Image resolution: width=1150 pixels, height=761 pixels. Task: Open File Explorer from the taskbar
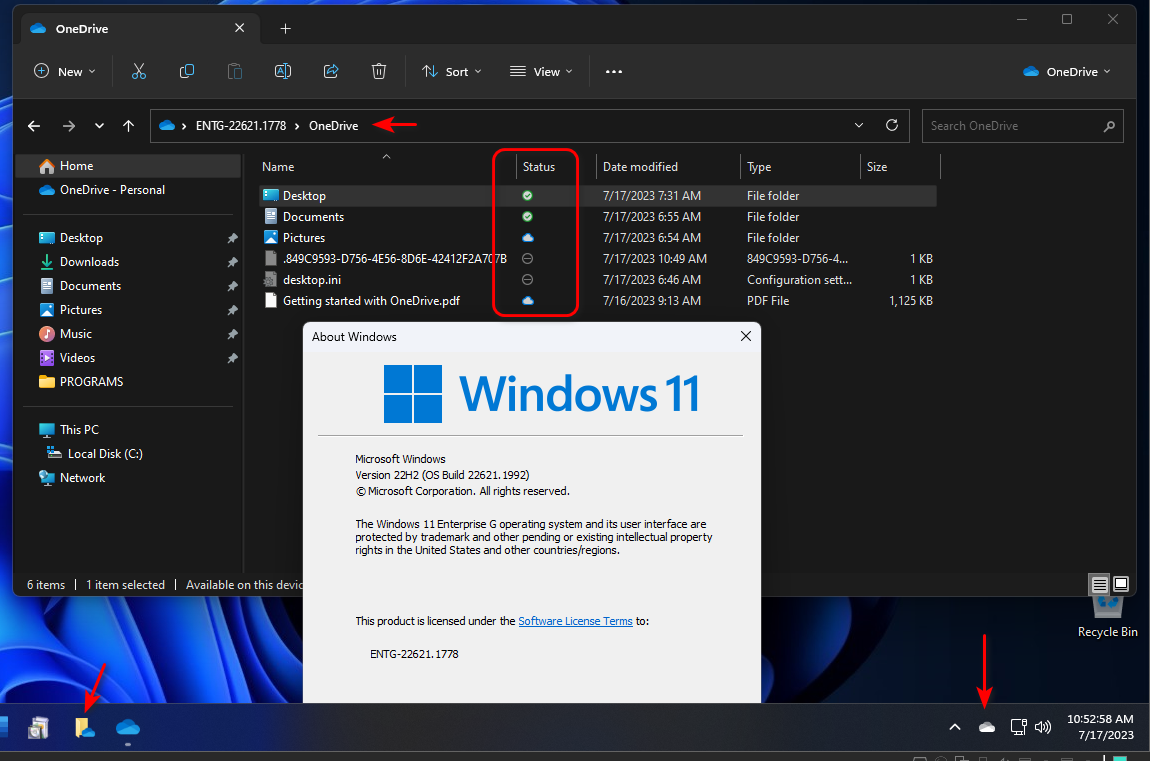pos(85,727)
